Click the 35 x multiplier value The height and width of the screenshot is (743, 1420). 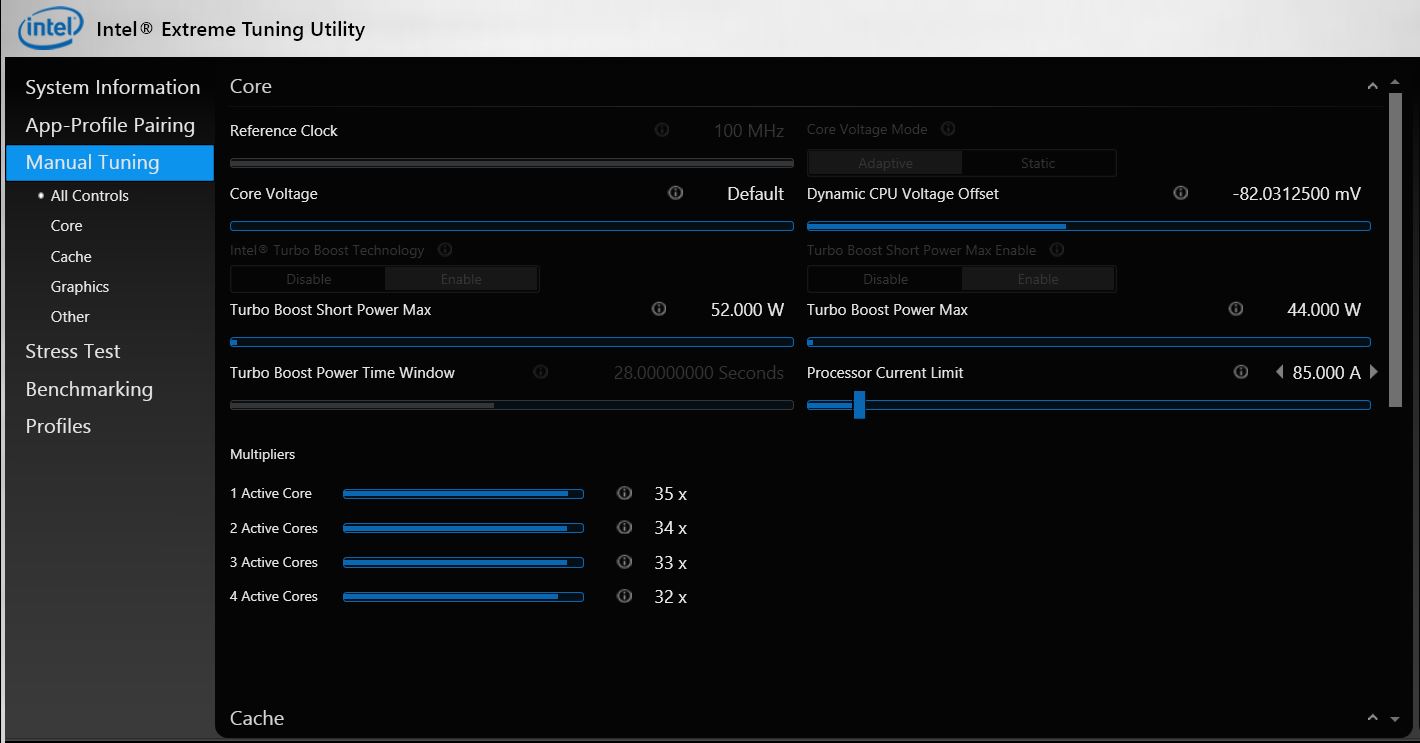[670, 494]
